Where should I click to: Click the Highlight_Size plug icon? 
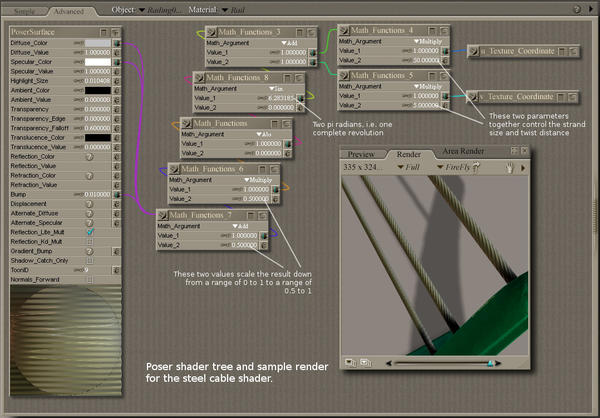(116, 81)
